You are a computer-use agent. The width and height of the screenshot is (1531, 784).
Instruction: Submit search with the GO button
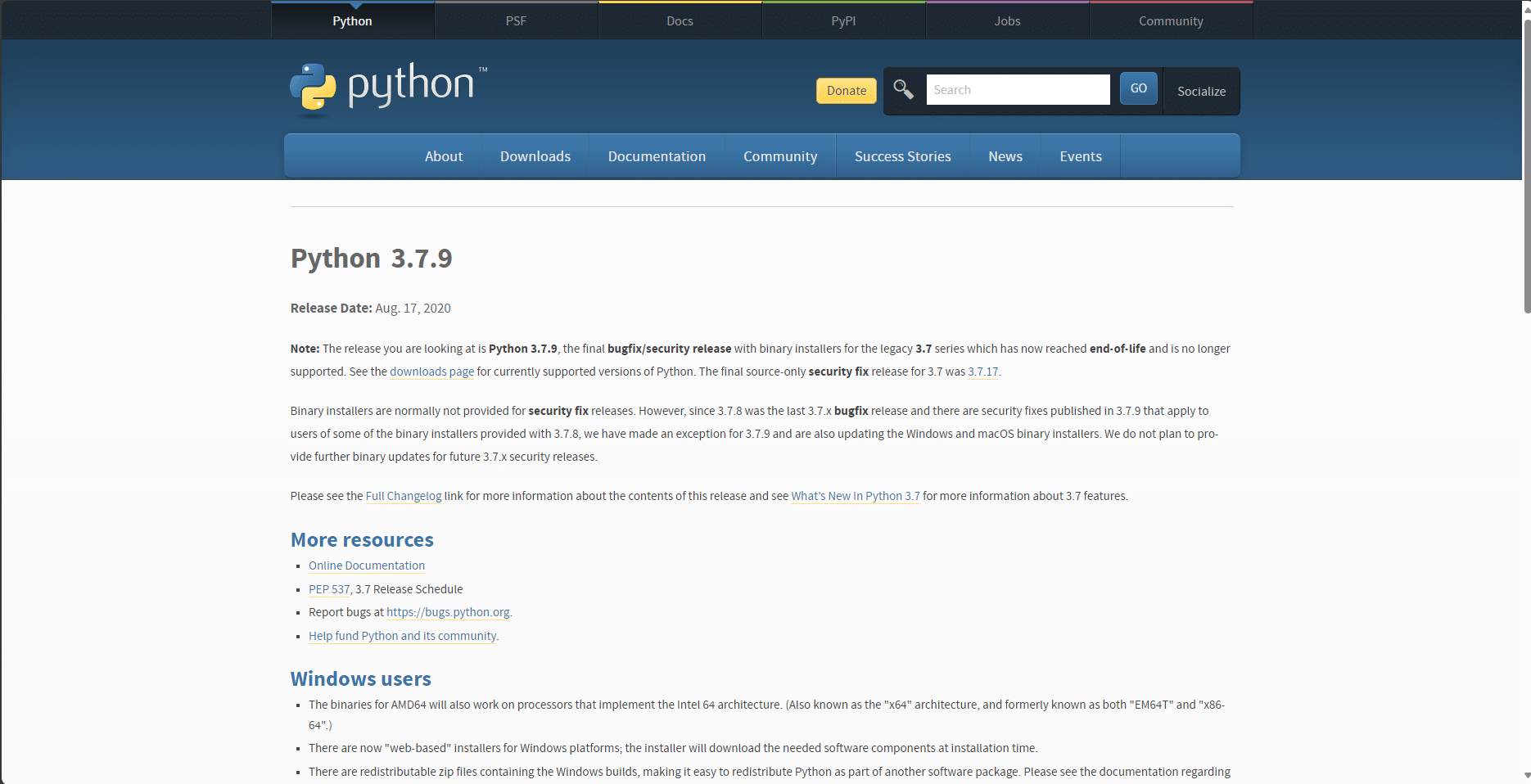[1138, 88]
